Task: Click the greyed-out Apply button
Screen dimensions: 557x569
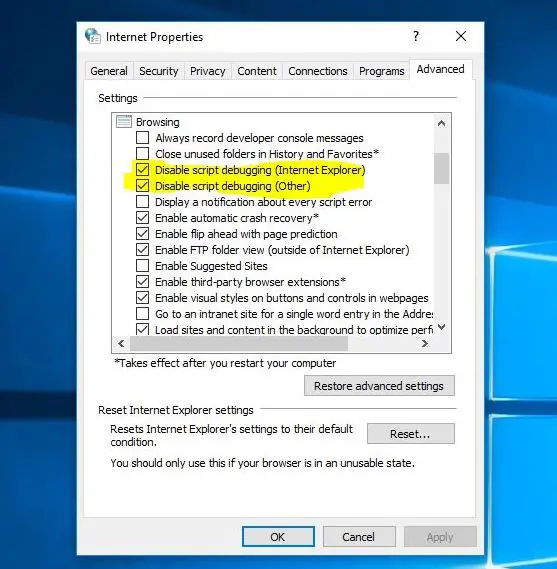Action: pos(440,537)
